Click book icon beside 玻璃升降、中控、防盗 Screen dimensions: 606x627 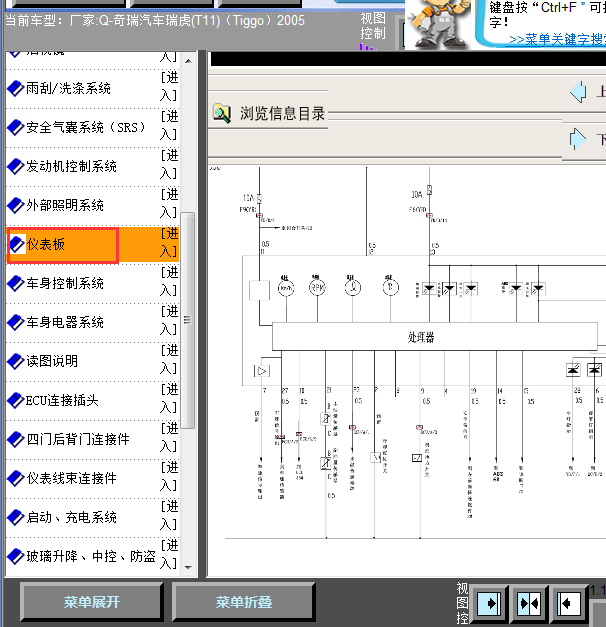coord(16,556)
